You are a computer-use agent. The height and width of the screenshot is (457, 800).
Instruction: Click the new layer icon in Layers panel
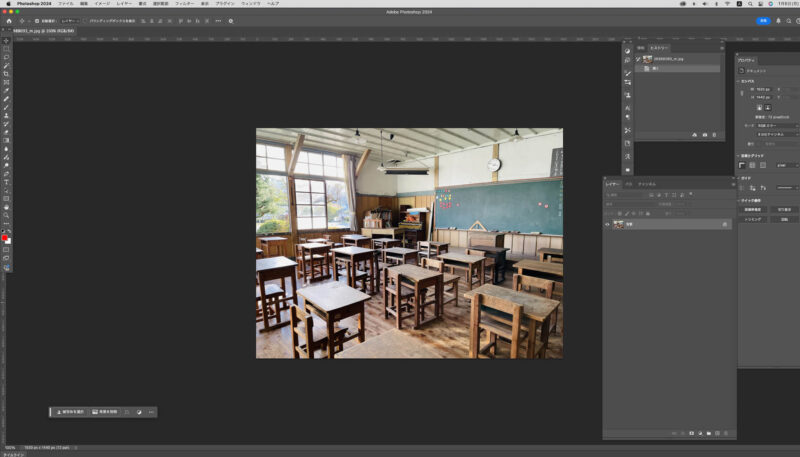point(717,433)
